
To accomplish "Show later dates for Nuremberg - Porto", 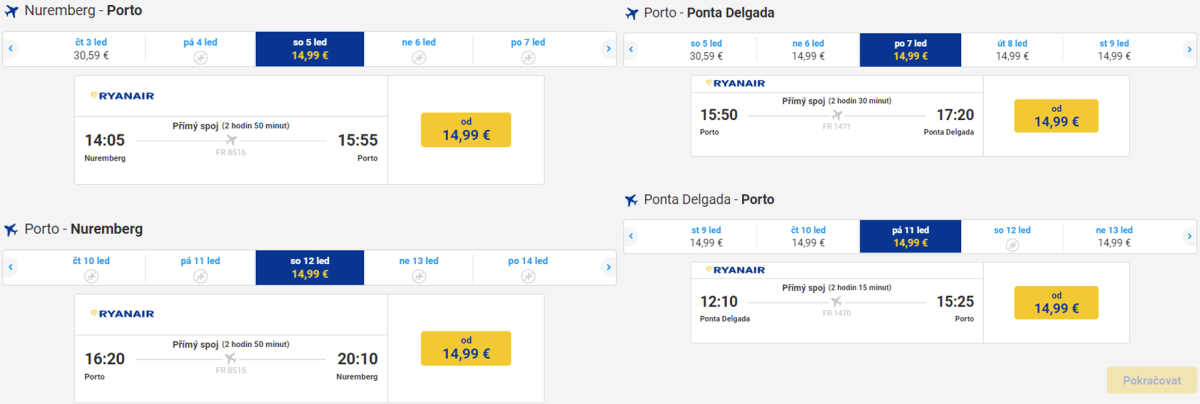I will [608, 49].
